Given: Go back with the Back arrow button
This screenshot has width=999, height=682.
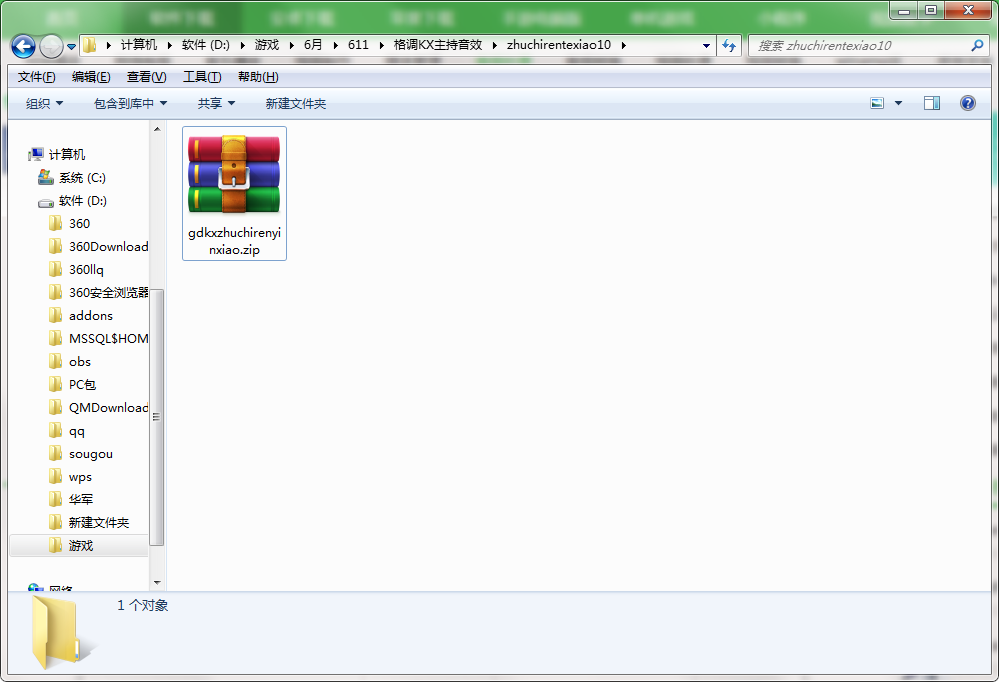Looking at the screenshot, I should (24, 46).
